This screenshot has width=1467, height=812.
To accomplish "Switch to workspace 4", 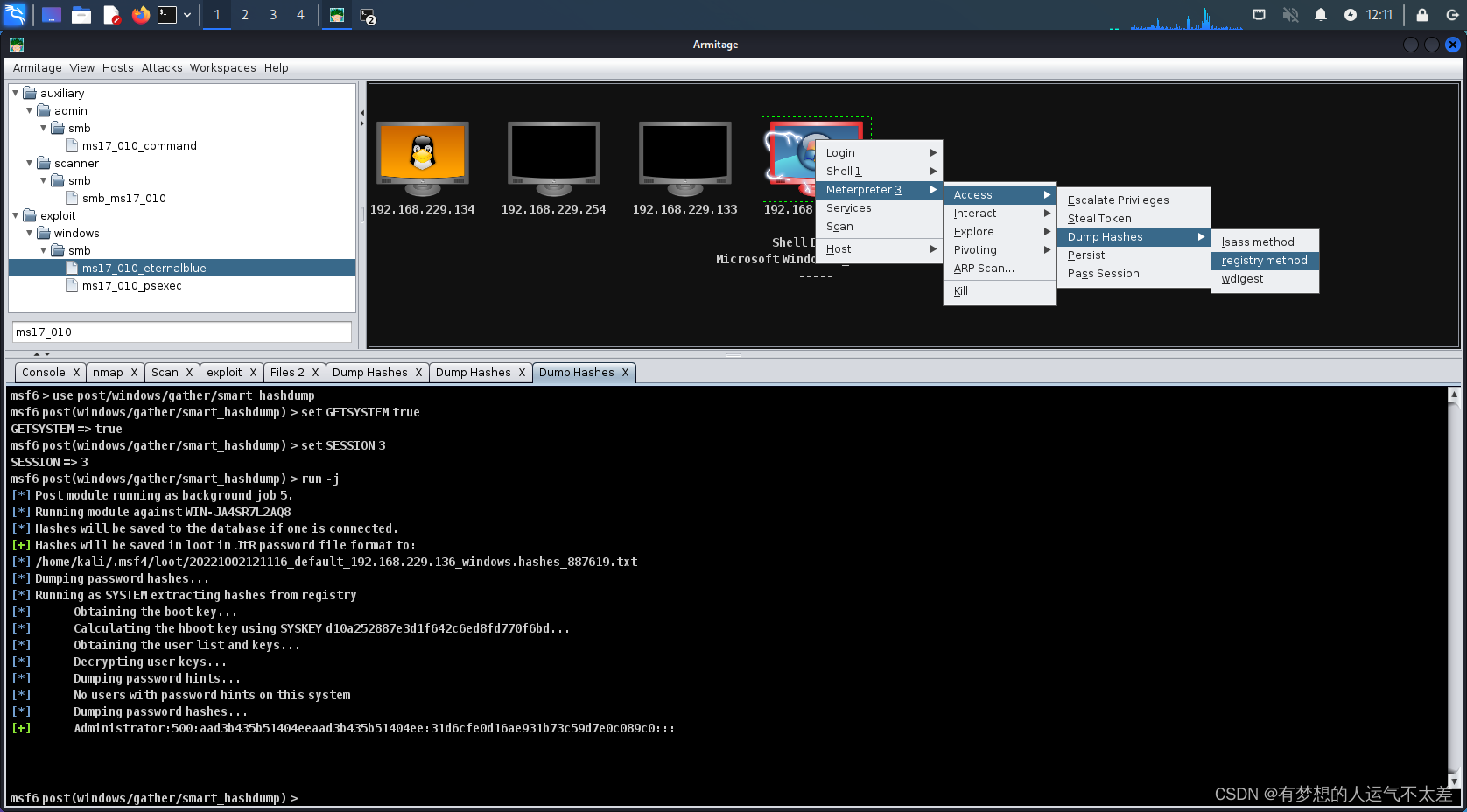I will click(x=300, y=15).
